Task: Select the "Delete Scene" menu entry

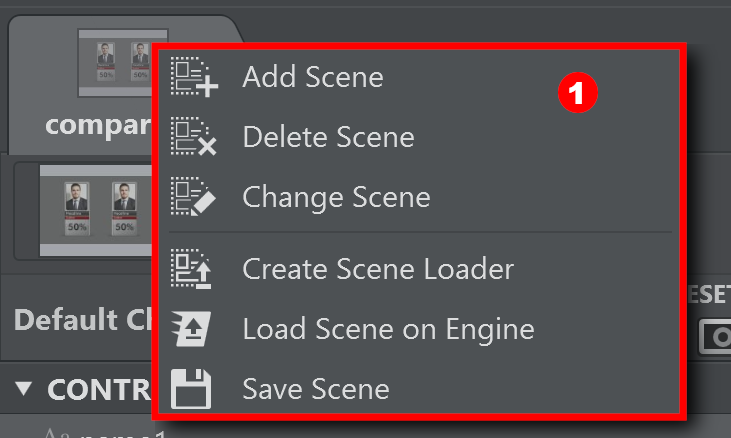Action: [328, 137]
